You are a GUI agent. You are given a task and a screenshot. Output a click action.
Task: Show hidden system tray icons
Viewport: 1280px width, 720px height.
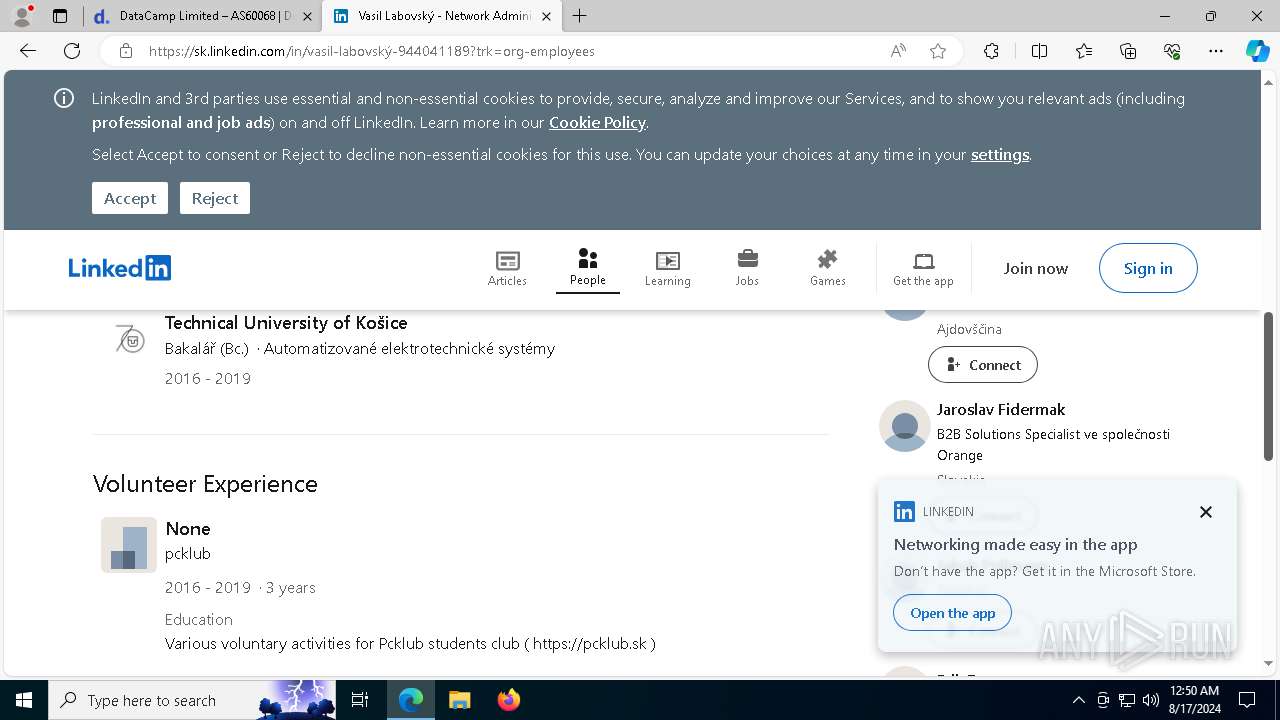point(1078,700)
